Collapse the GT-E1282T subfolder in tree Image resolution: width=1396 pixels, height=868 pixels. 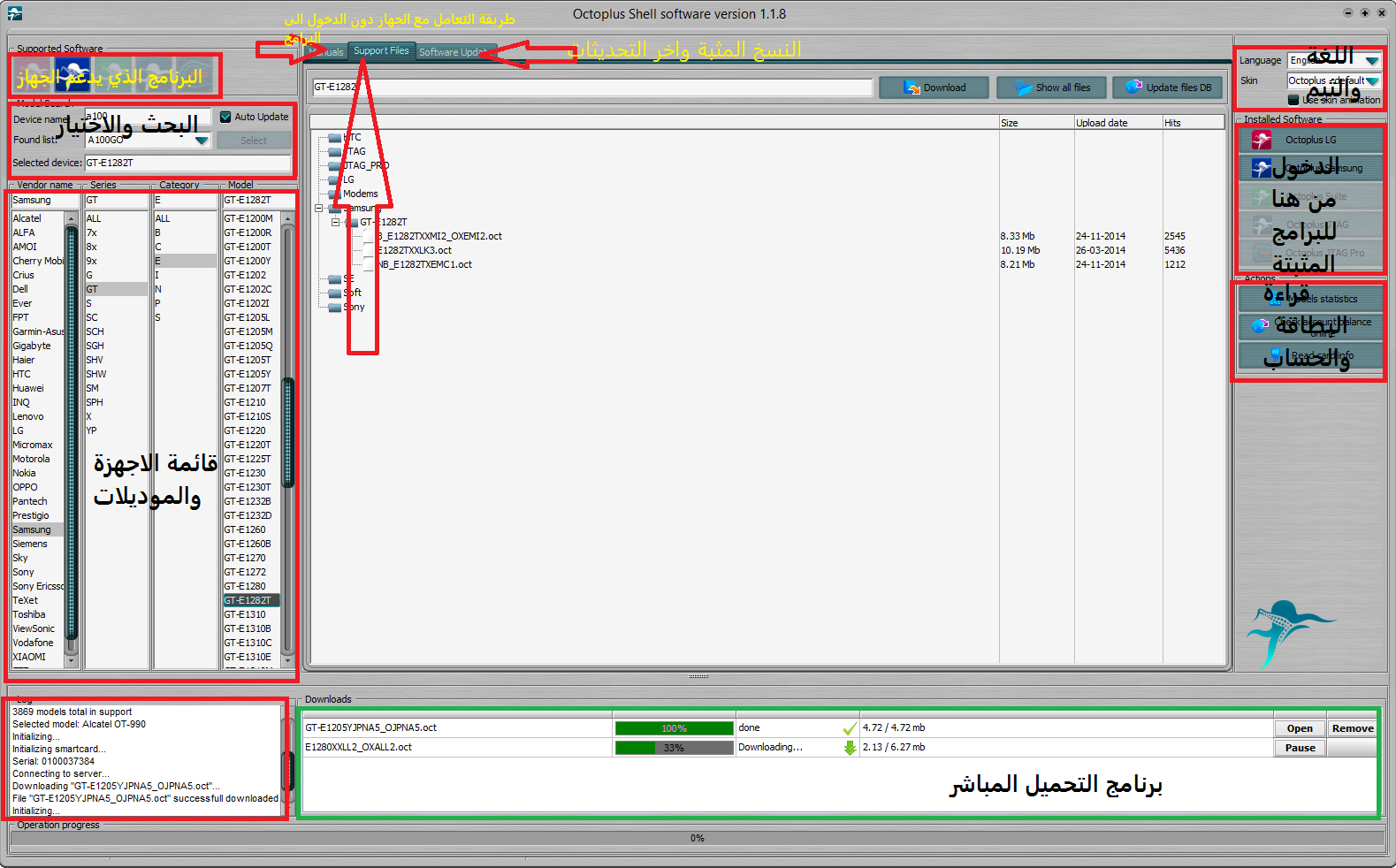[x=335, y=222]
